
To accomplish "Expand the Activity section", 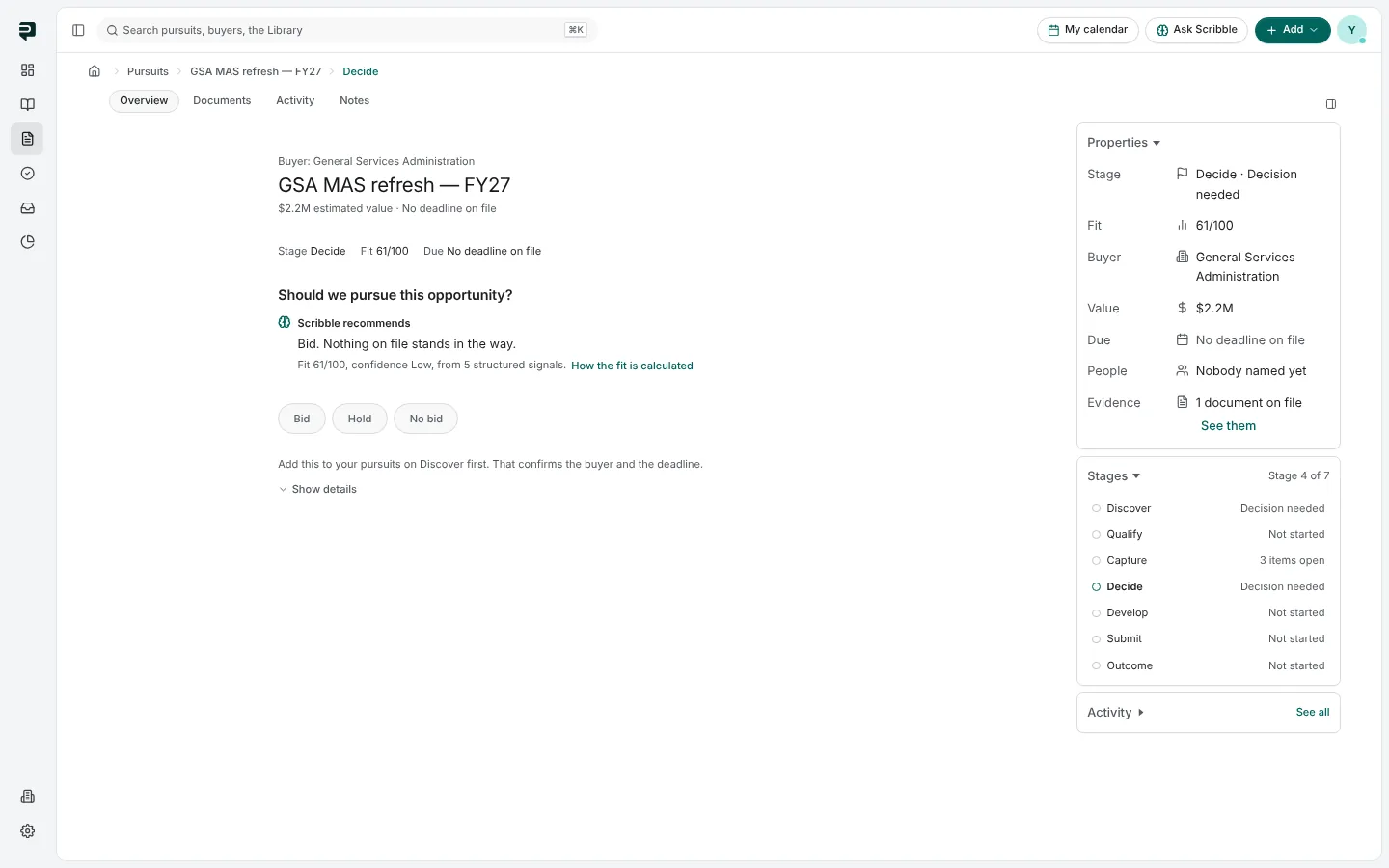I will pos(1116,713).
